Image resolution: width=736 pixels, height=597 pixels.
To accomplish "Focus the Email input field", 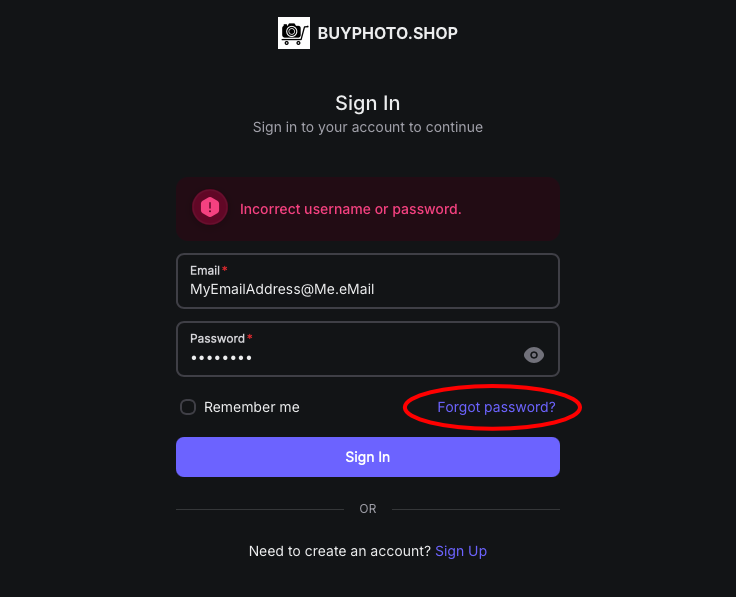I will [x=368, y=281].
